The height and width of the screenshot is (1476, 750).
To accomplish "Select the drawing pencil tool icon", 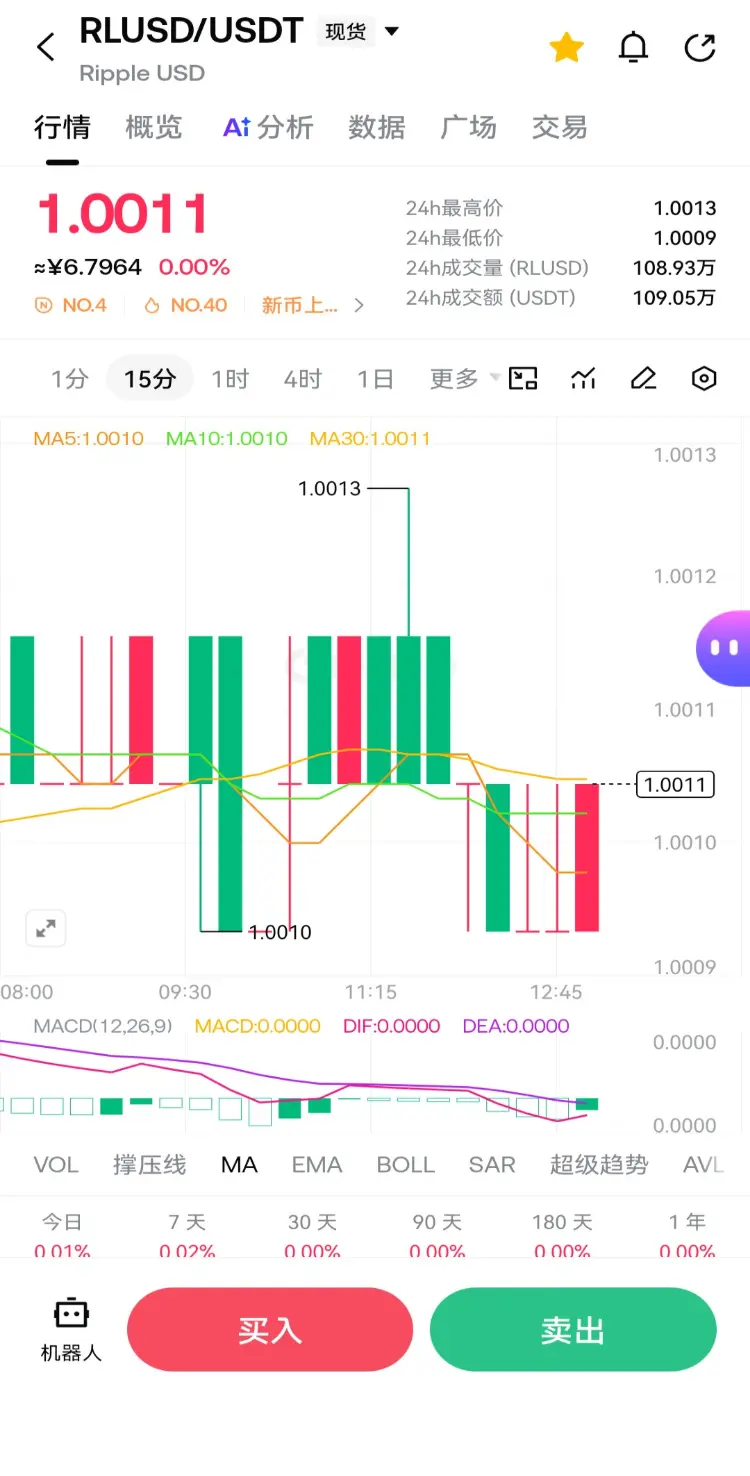I will coord(643,378).
